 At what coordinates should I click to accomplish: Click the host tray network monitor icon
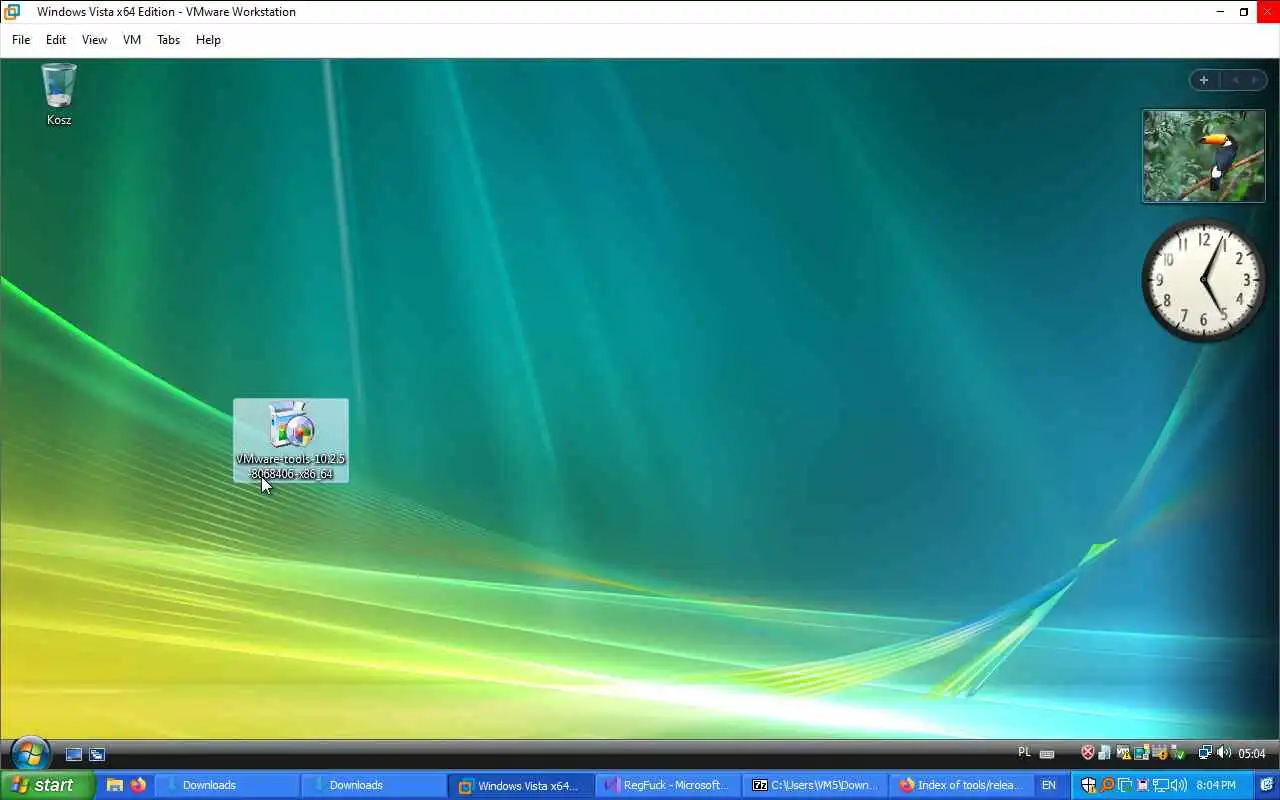click(1161, 785)
